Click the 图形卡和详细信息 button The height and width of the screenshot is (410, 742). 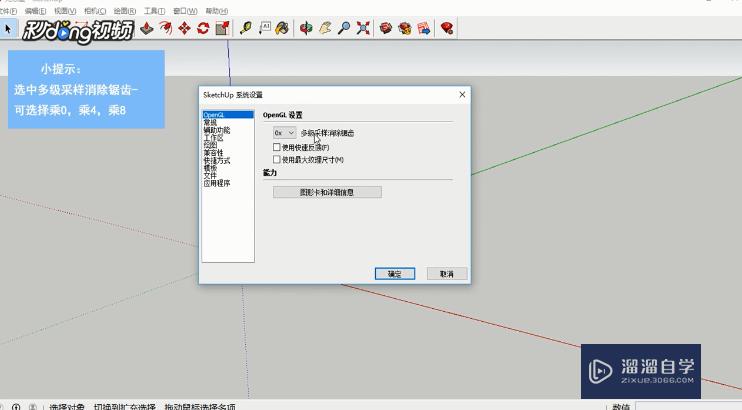coord(327,192)
